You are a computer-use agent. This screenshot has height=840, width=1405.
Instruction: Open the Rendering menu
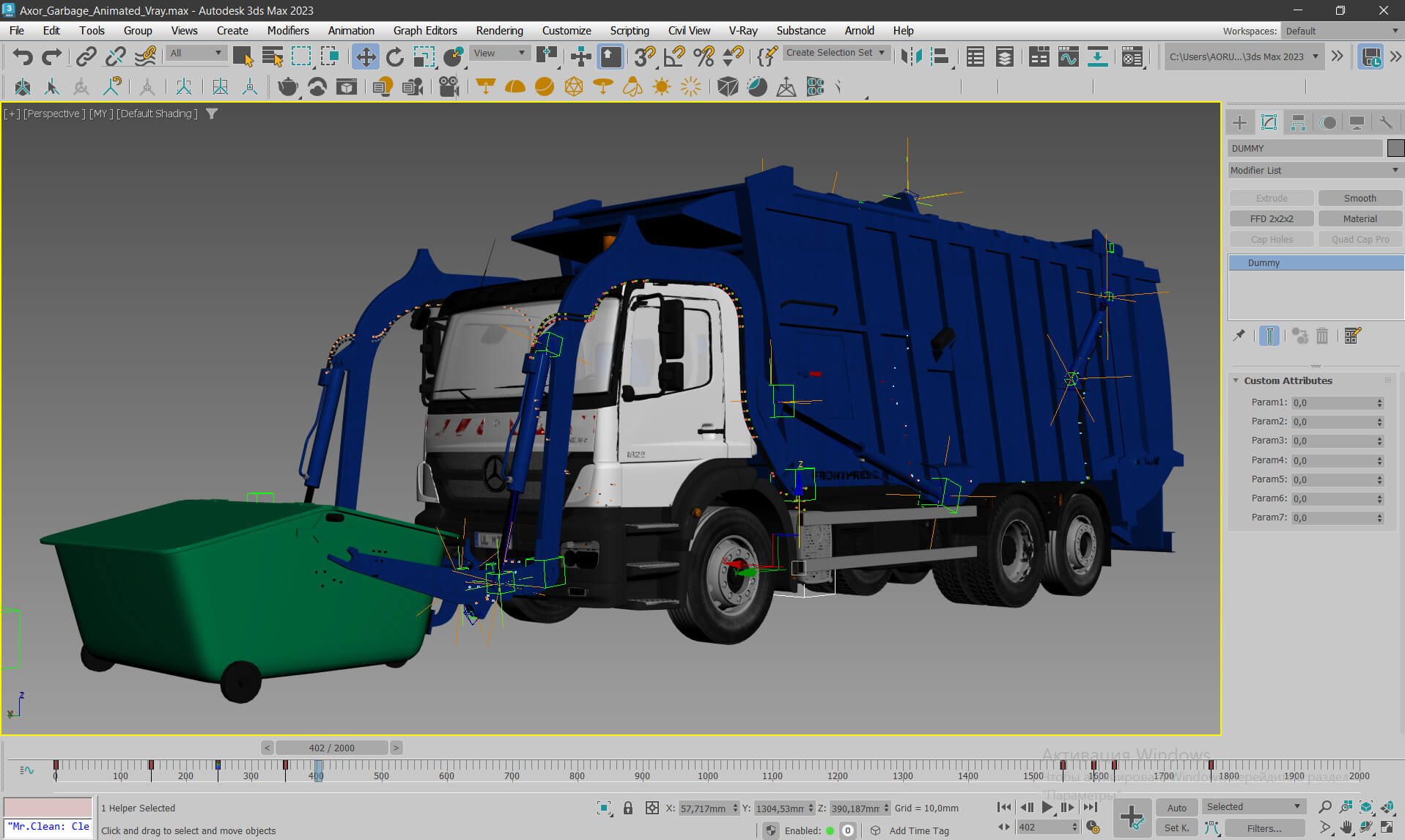coord(499,30)
